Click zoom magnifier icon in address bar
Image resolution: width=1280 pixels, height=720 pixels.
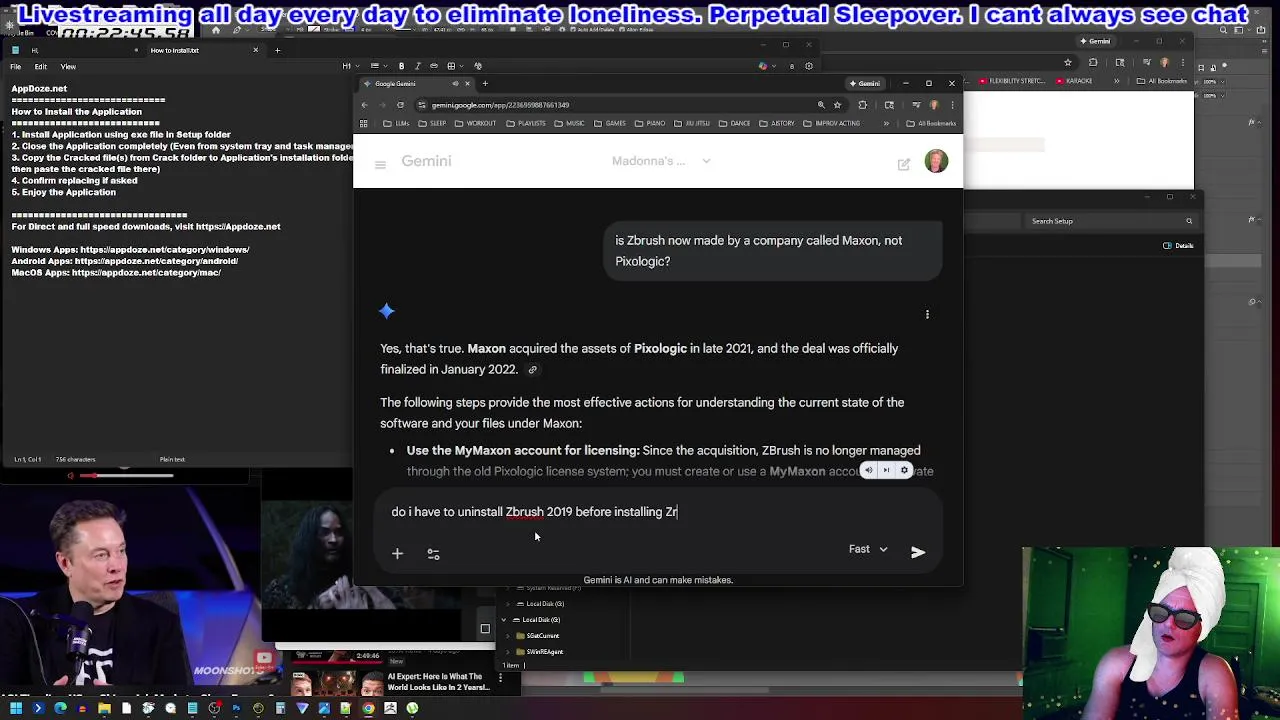tap(821, 105)
